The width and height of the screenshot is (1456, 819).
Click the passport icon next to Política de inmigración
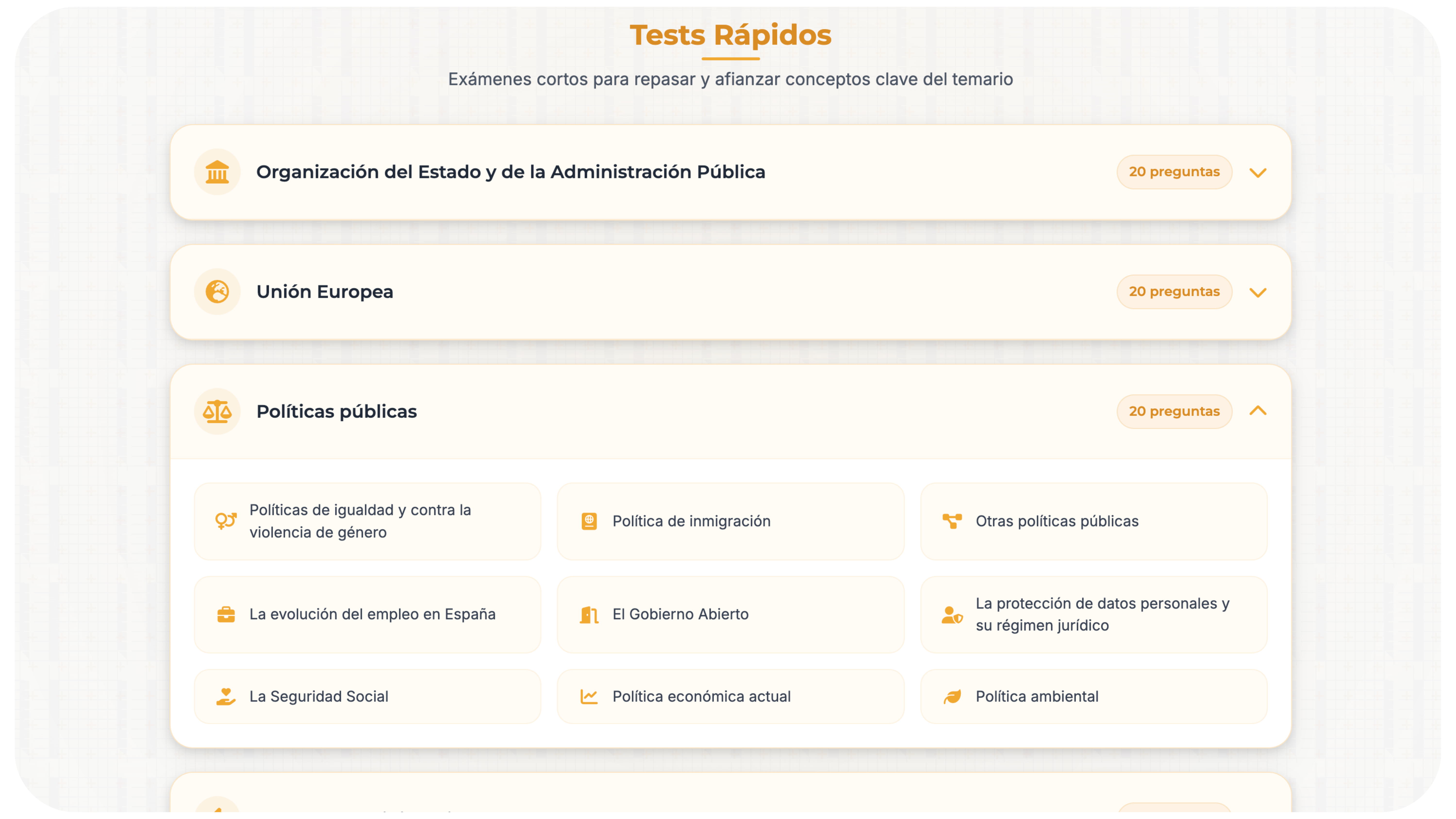click(589, 521)
